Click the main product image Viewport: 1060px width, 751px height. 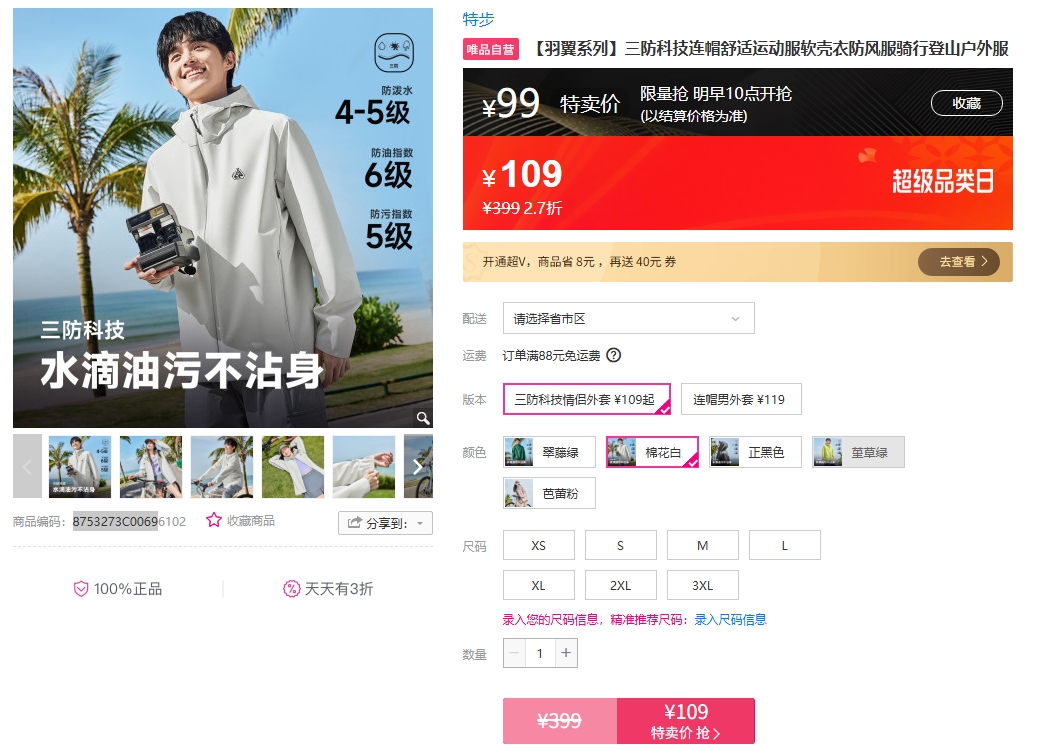pos(222,218)
